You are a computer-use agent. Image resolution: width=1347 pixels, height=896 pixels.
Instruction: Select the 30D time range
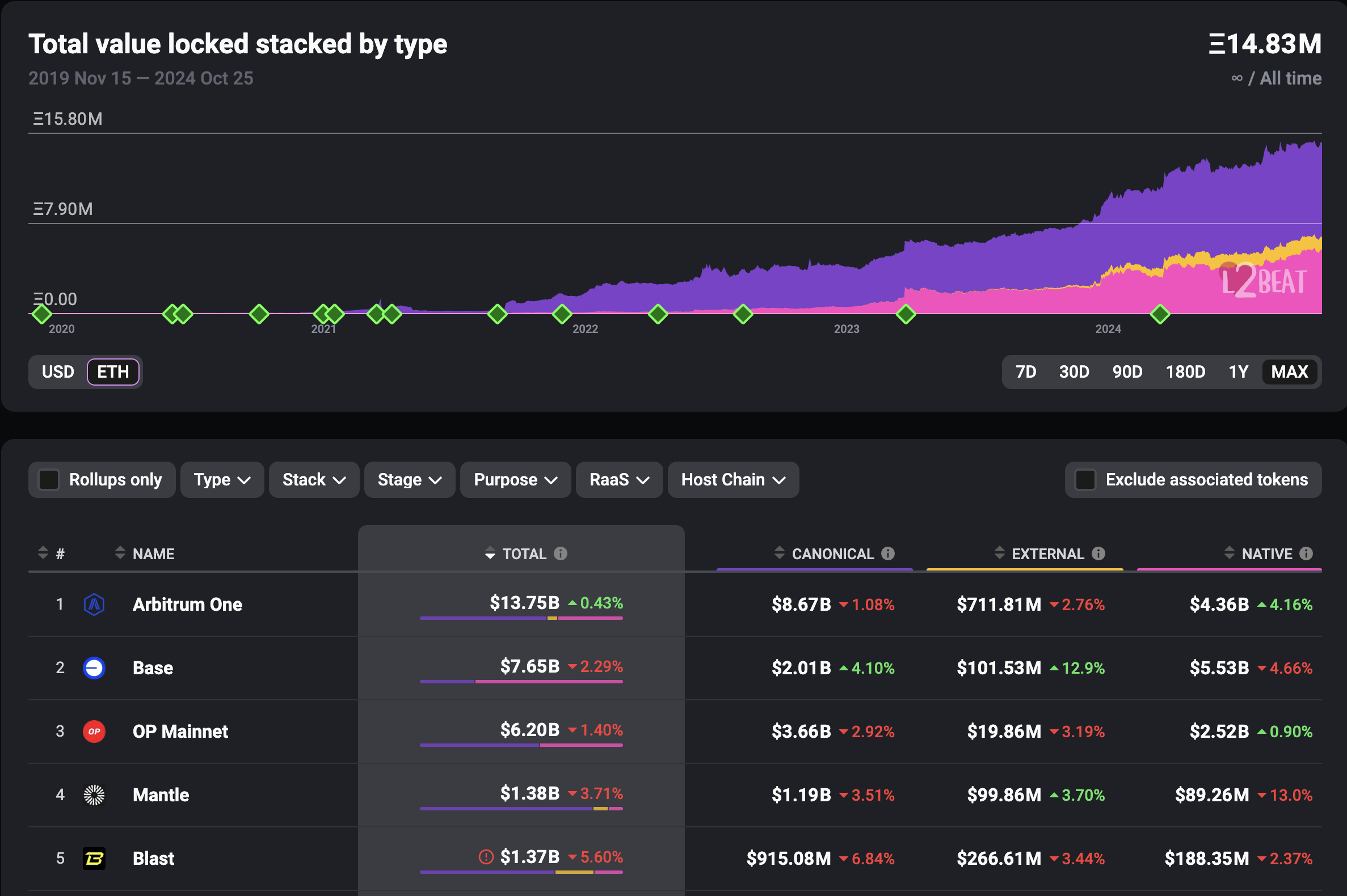point(1074,371)
